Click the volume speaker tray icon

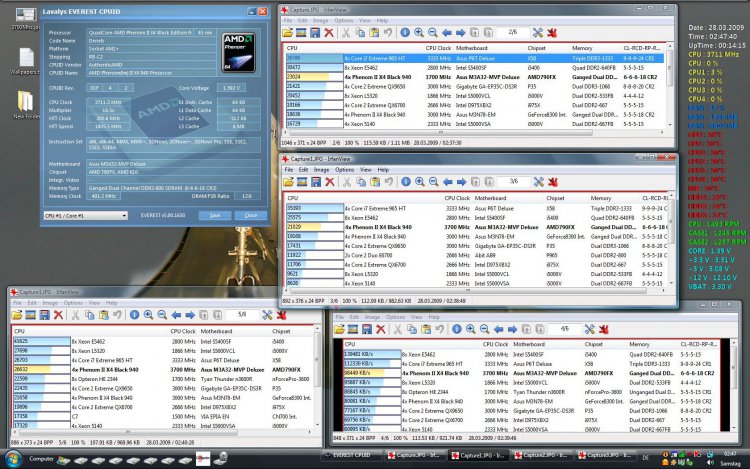click(711, 462)
